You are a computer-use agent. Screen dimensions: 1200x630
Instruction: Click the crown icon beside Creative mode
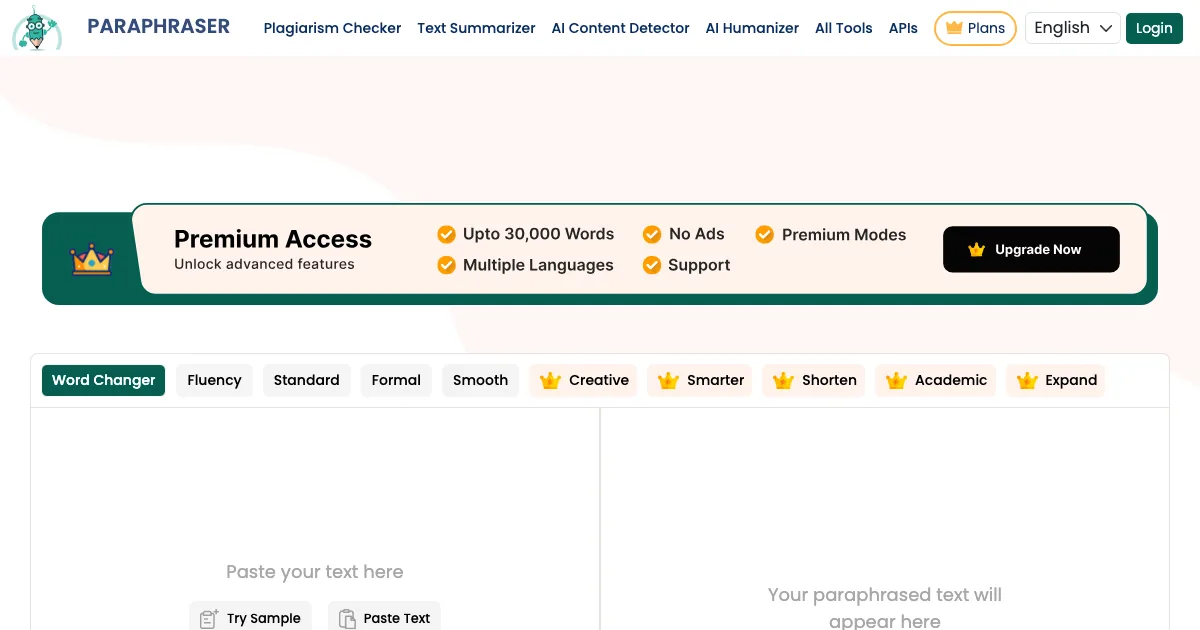click(x=549, y=380)
